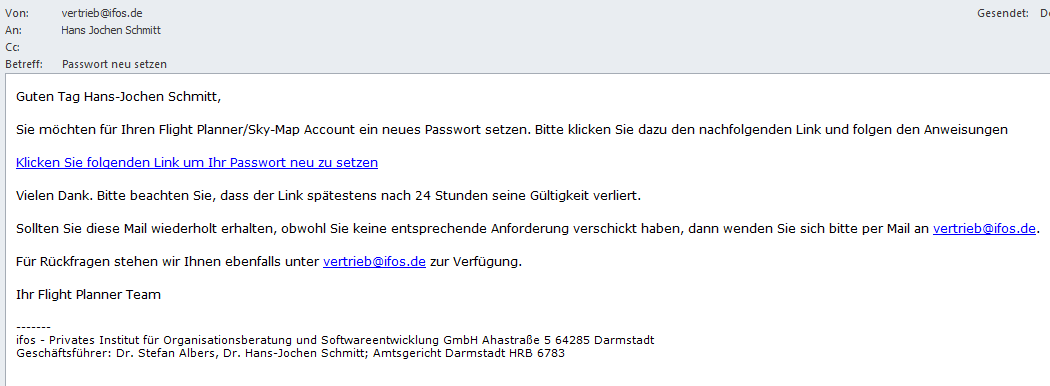Click the ifos company address signature line
The height and width of the screenshot is (386, 1050).
[335, 340]
